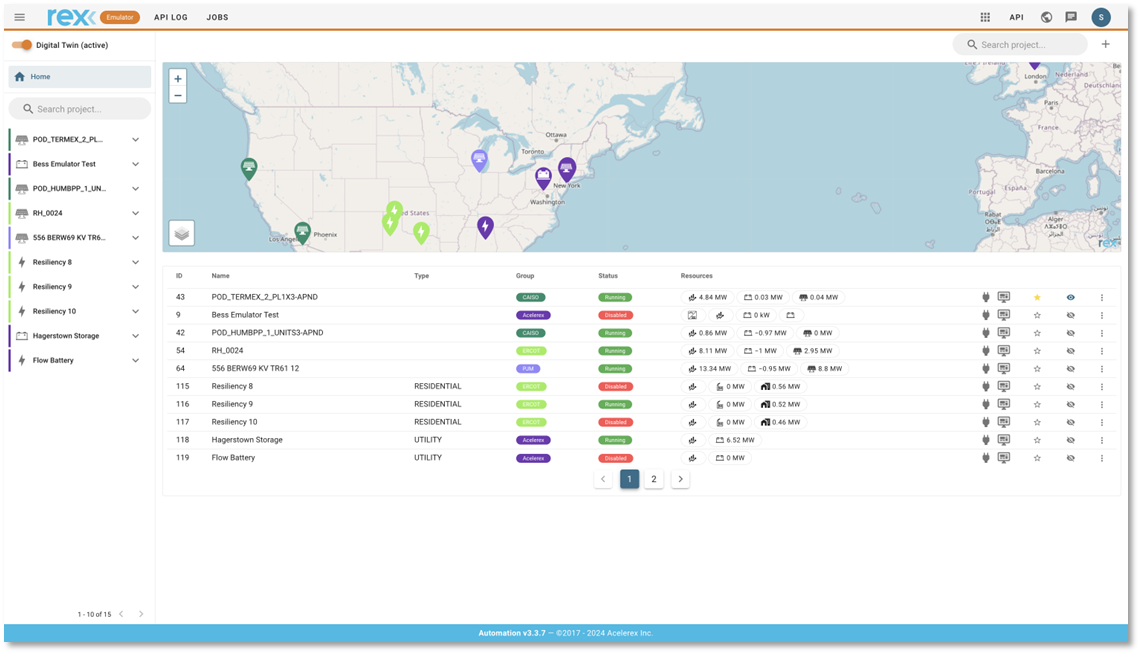The width and height of the screenshot is (1141, 655).
Task: Unfavorite the starred POD_TERMEX_2_PL1X3-APND project
Action: [x=1037, y=297]
